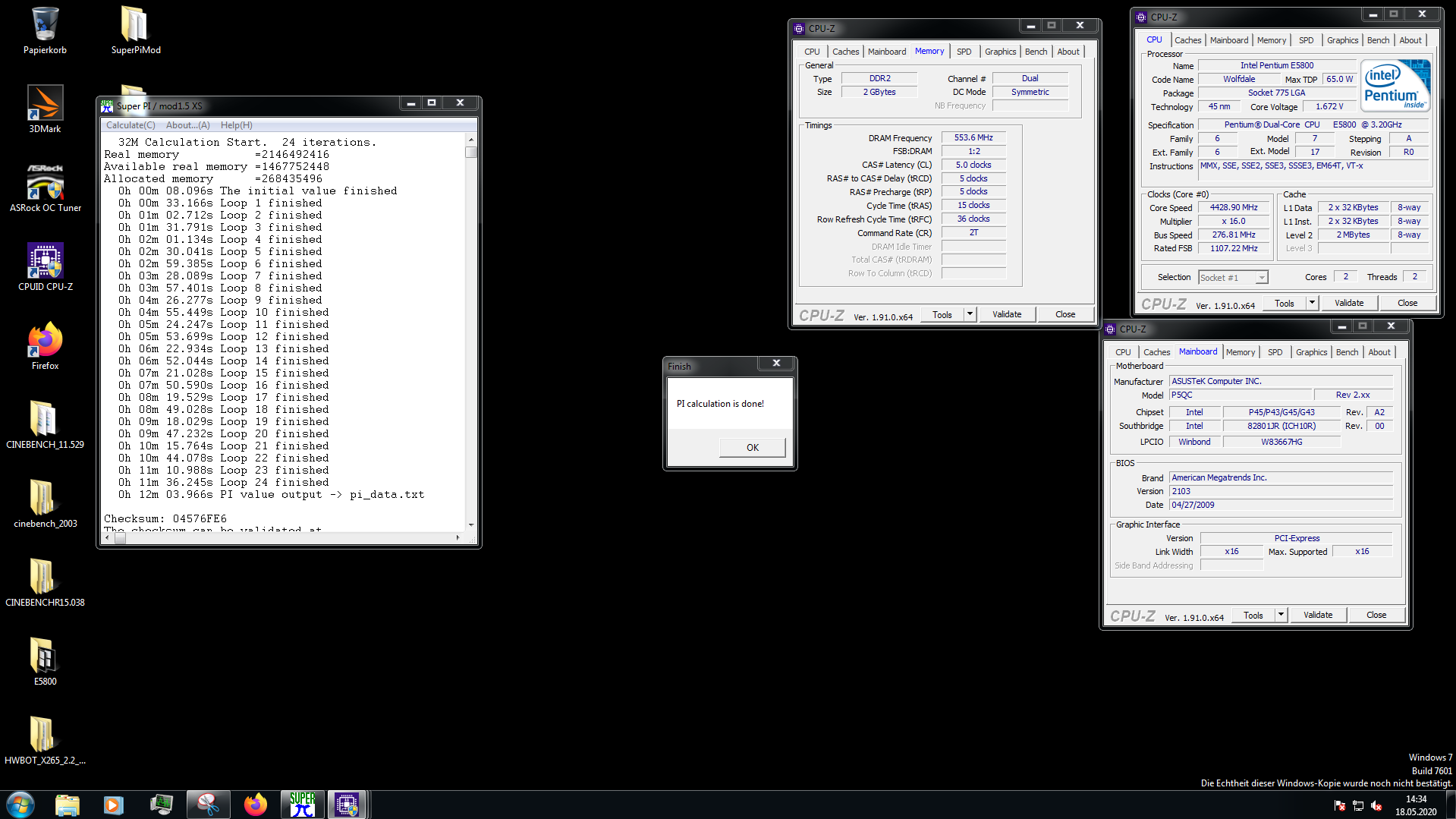This screenshot has height=819, width=1456.
Task: Click Close button in Mainboard CPU-Z window
Action: [x=1376, y=615]
